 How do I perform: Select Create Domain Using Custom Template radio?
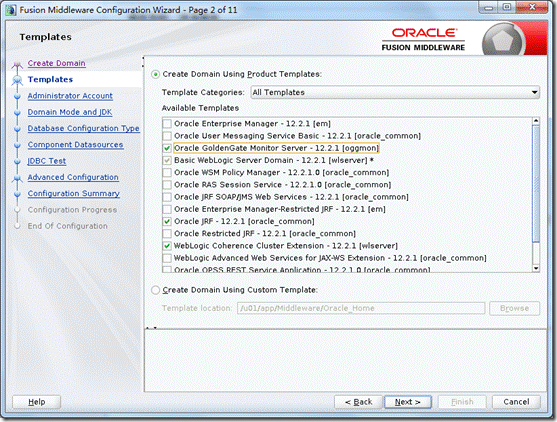coord(156,290)
